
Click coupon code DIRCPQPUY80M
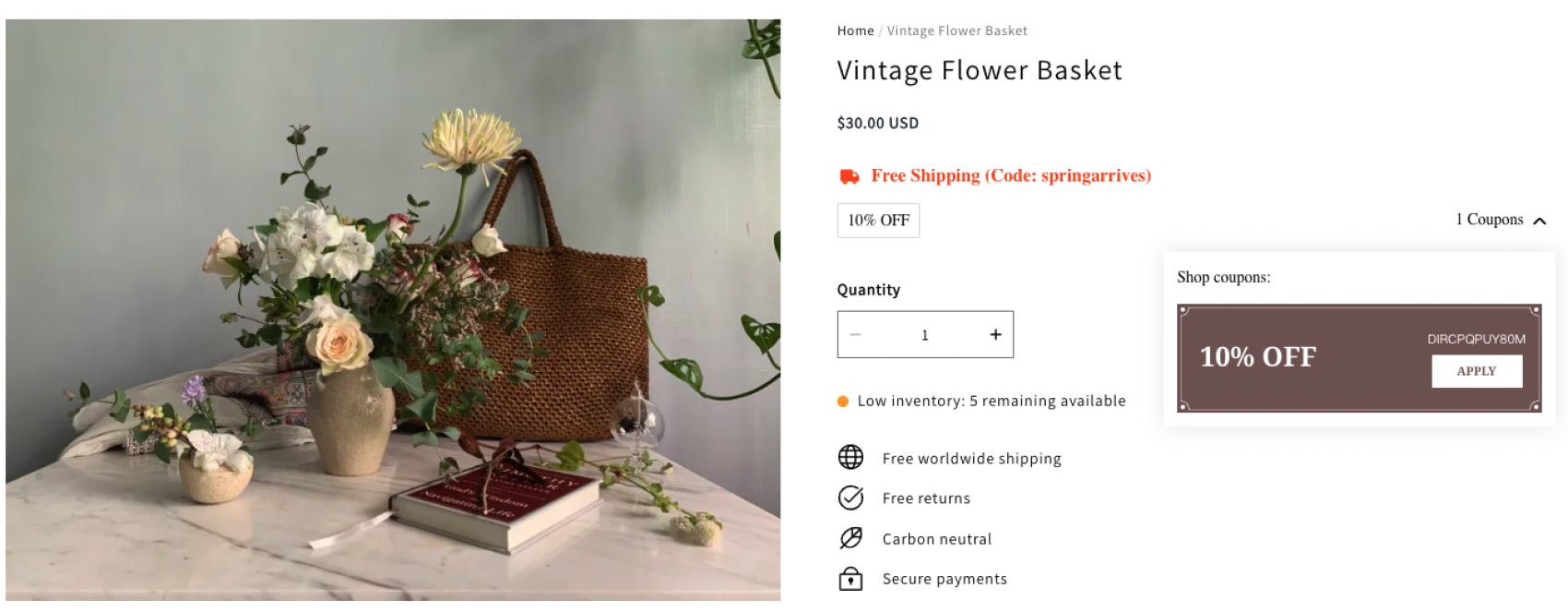pyautogui.click(x=1476, y=339)
